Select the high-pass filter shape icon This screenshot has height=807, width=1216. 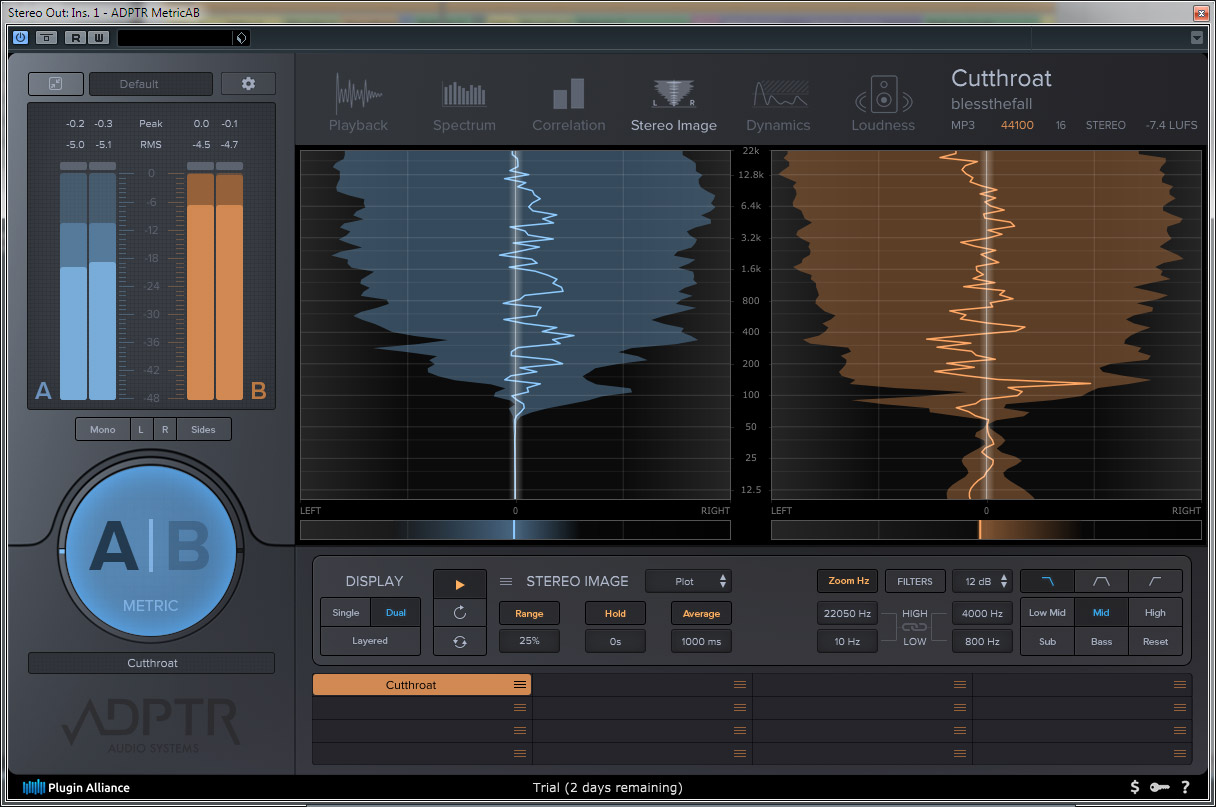click(1155, 581)
